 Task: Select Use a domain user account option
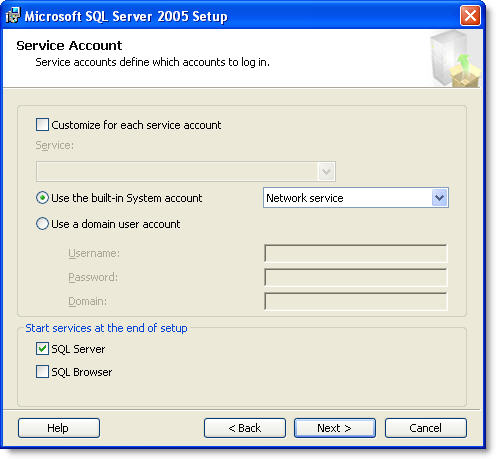42,224
